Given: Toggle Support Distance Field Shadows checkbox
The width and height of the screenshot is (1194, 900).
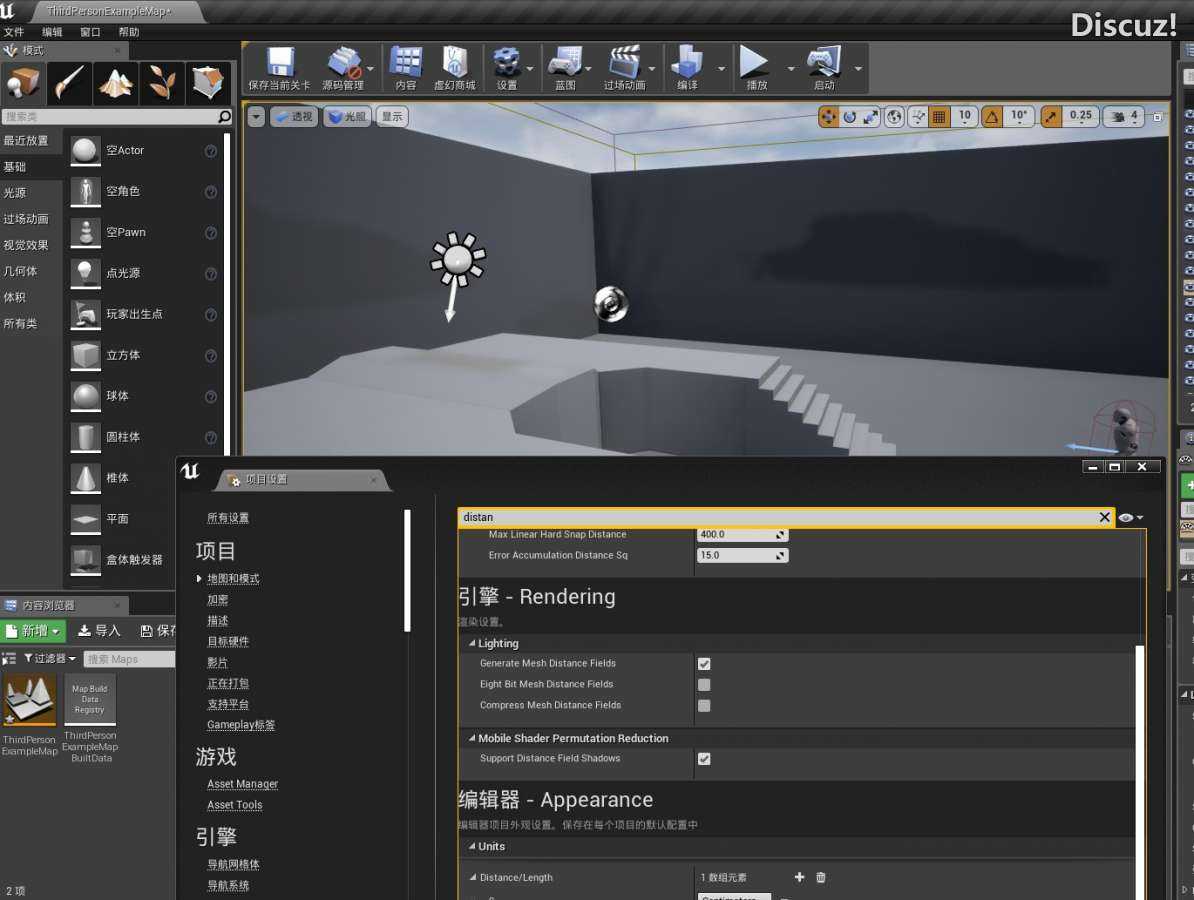Looking at the screenshot, I should (704, 759).
